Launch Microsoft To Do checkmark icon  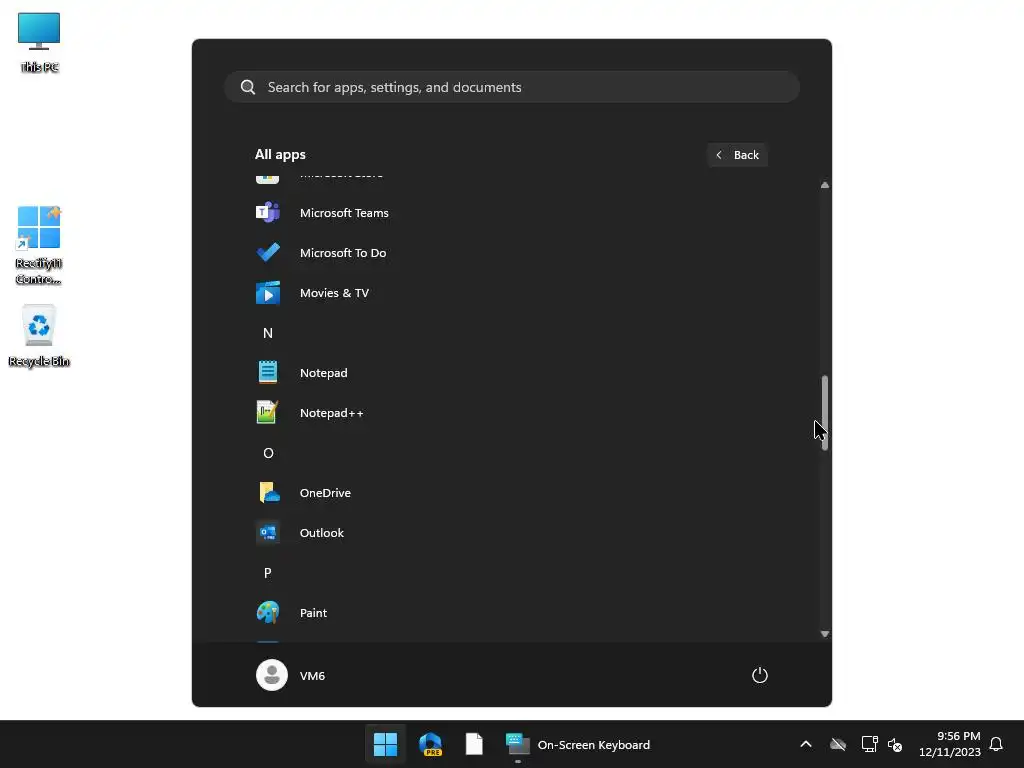pos(268,253)
